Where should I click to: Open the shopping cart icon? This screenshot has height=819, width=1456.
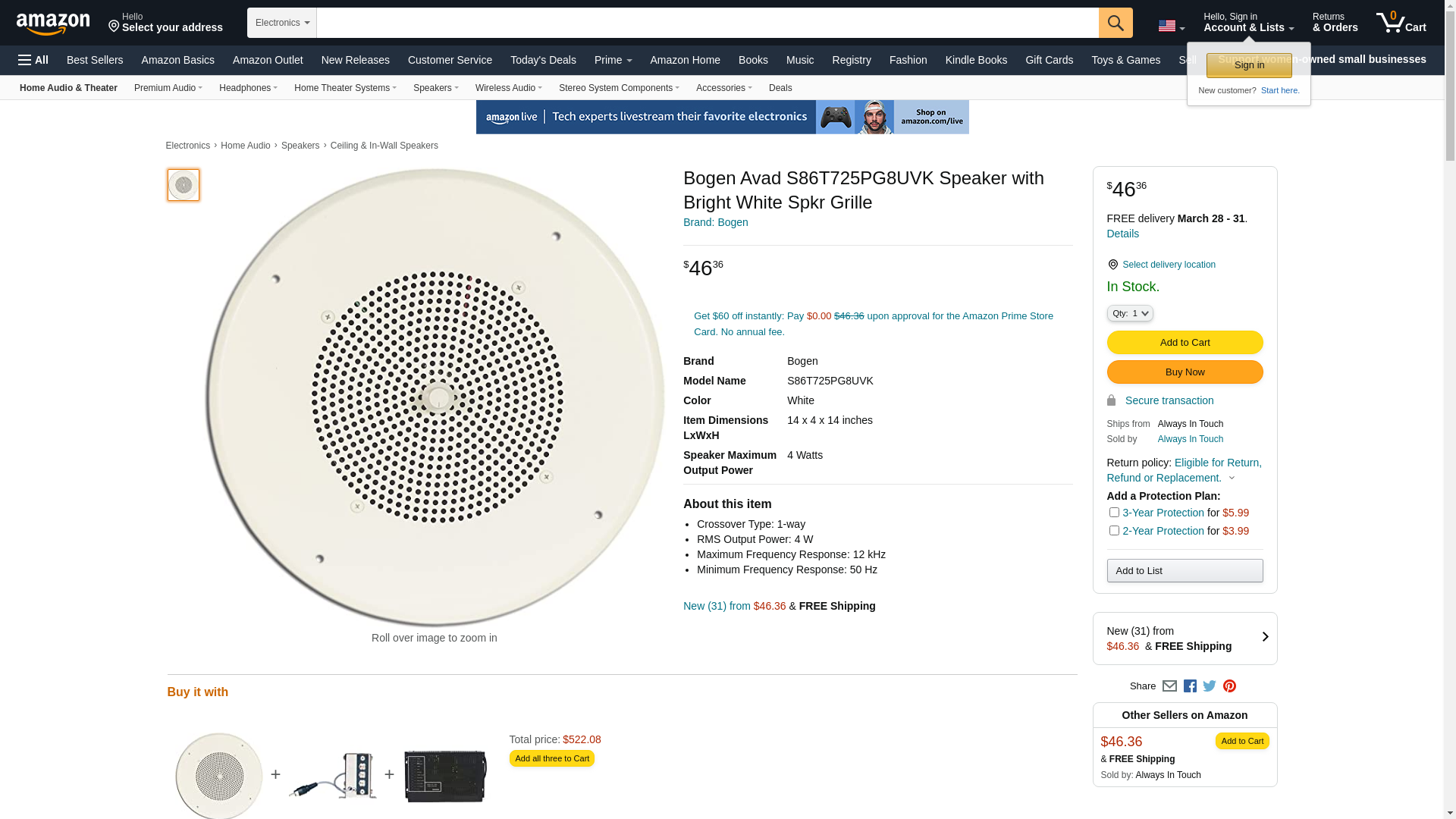point(1400,23)
